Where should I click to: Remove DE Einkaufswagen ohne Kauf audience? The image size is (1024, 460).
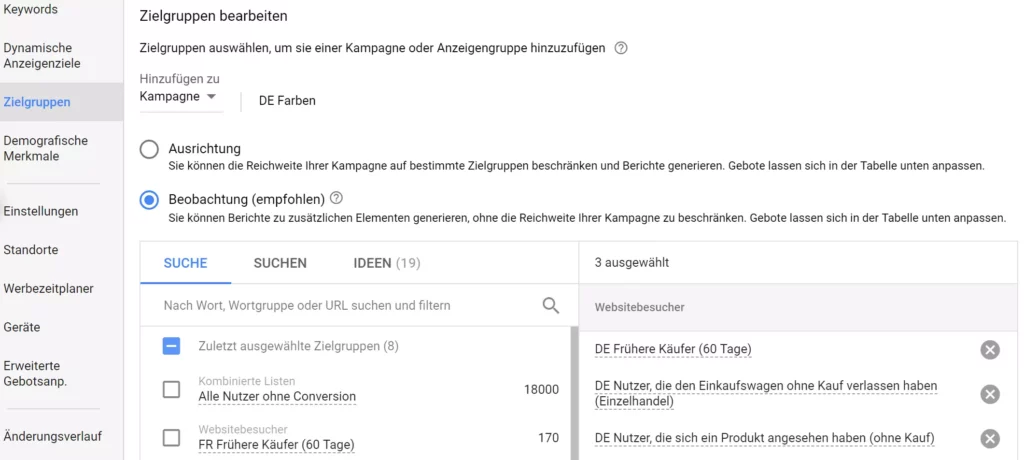989,394
